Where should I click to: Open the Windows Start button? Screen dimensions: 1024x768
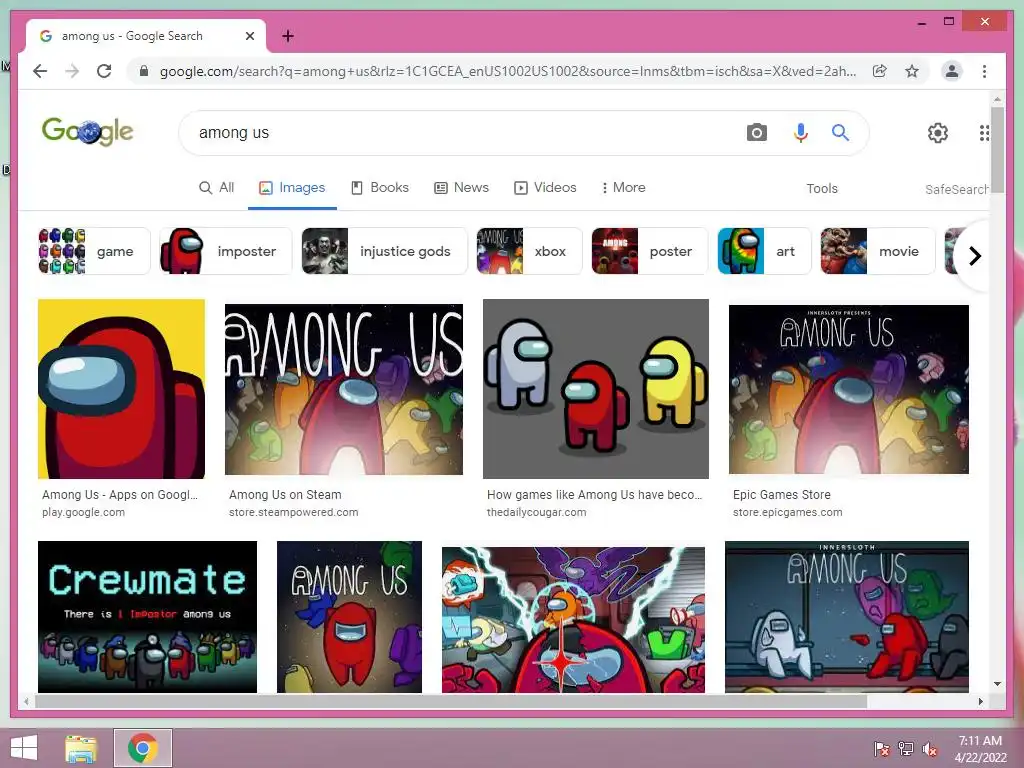[x=24, y=748]
